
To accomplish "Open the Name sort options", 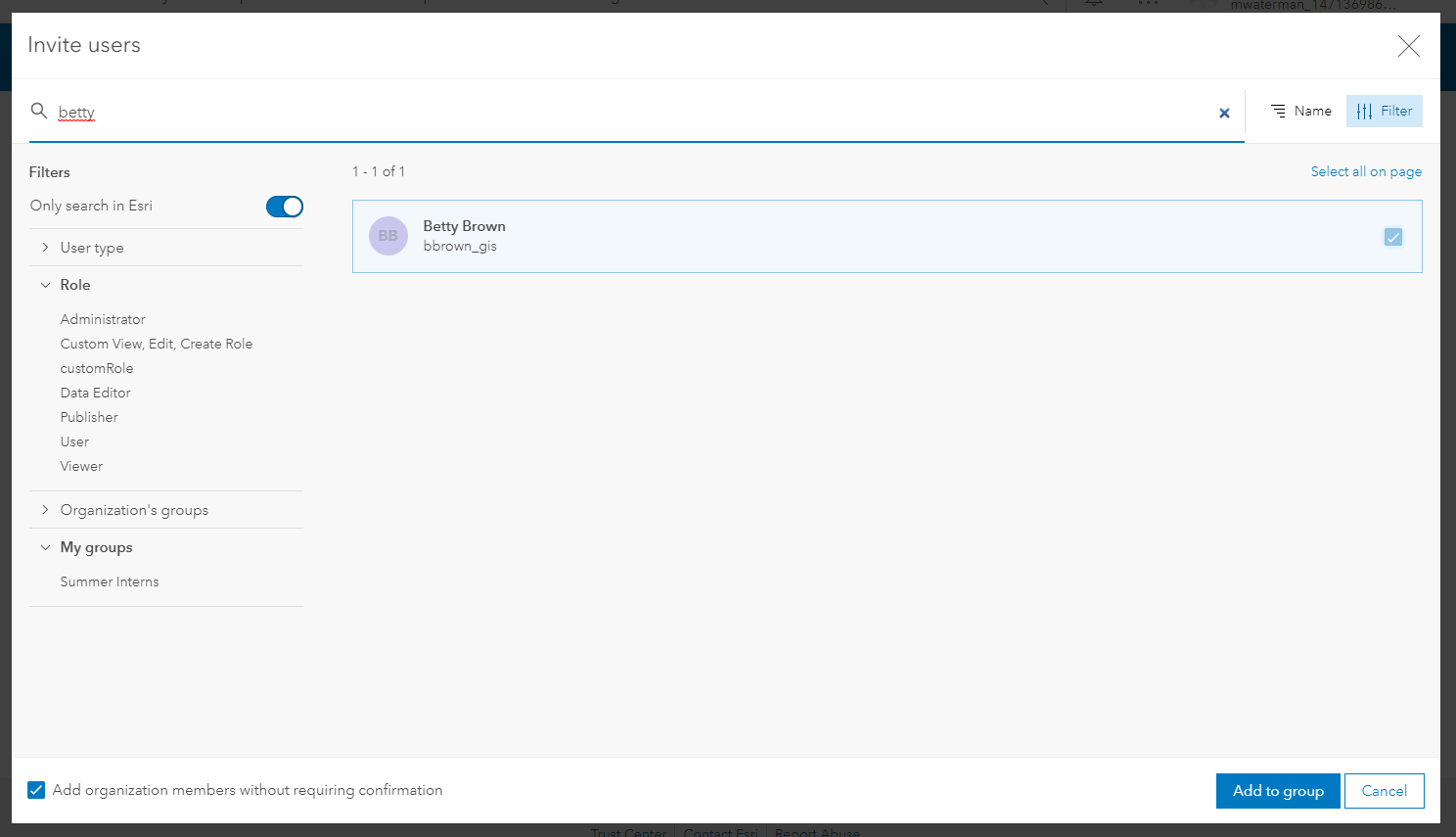I will tap(1300, 111).
